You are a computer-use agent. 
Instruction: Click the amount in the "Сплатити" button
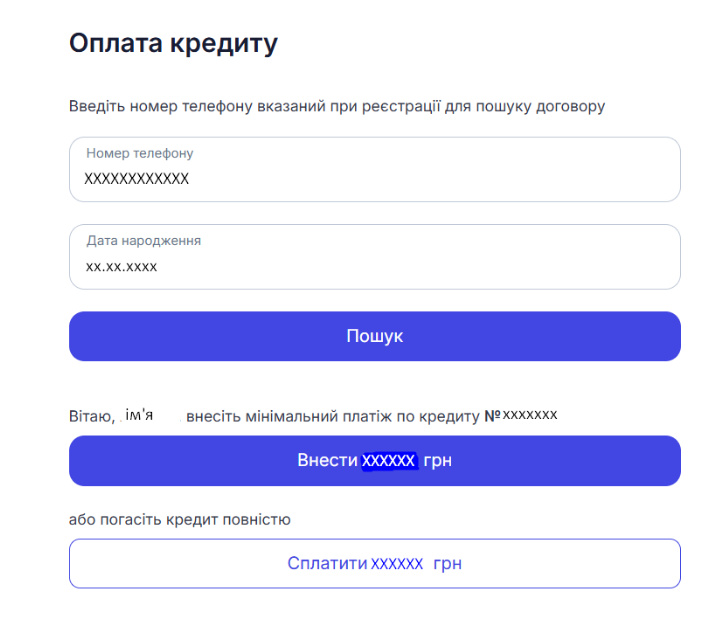point(397,564)
